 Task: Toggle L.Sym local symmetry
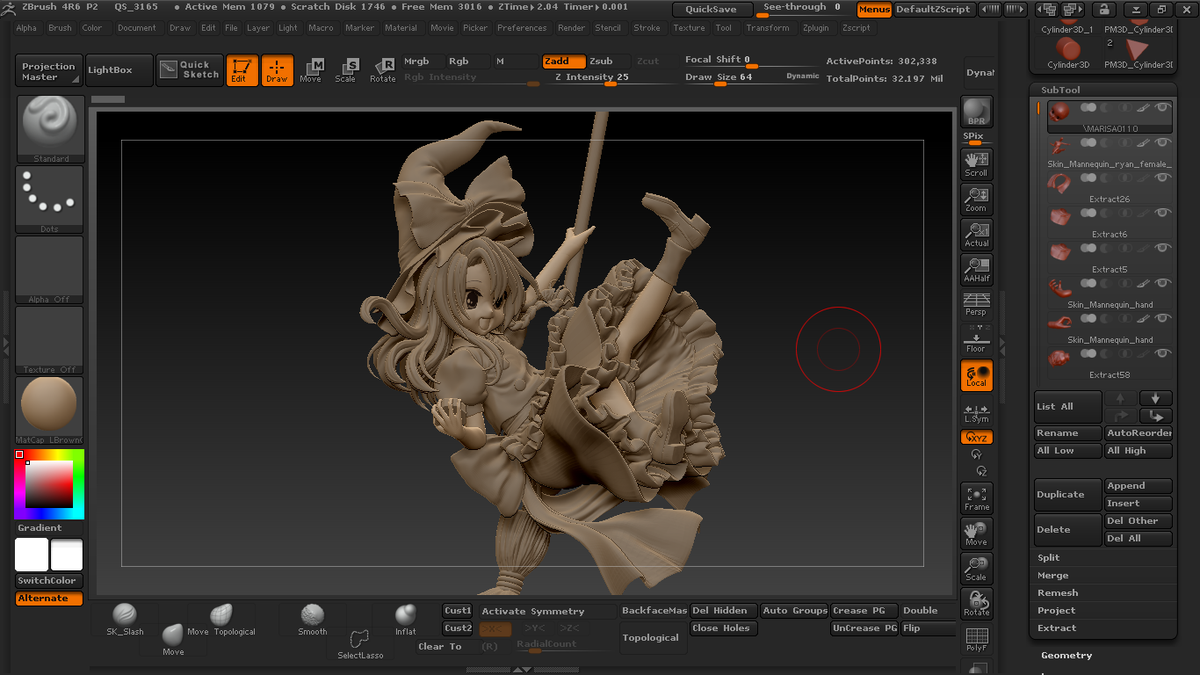(x=976, y=413)
